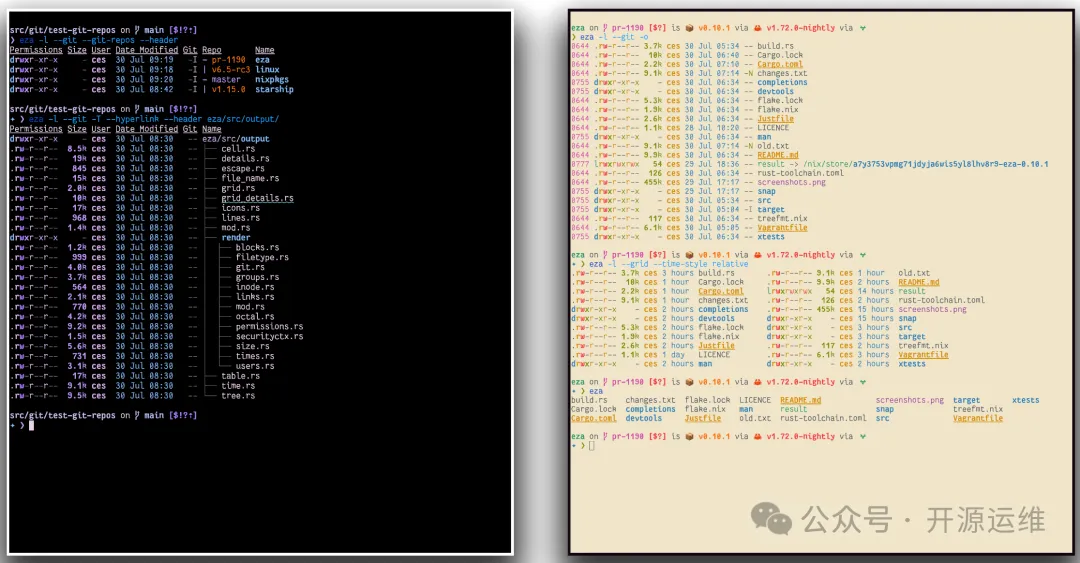The width and height of the screenshot is (1080, 563).
Task: Select permissions.rs under the render folder
Action: pyautogui.click(x=269, y=326)
